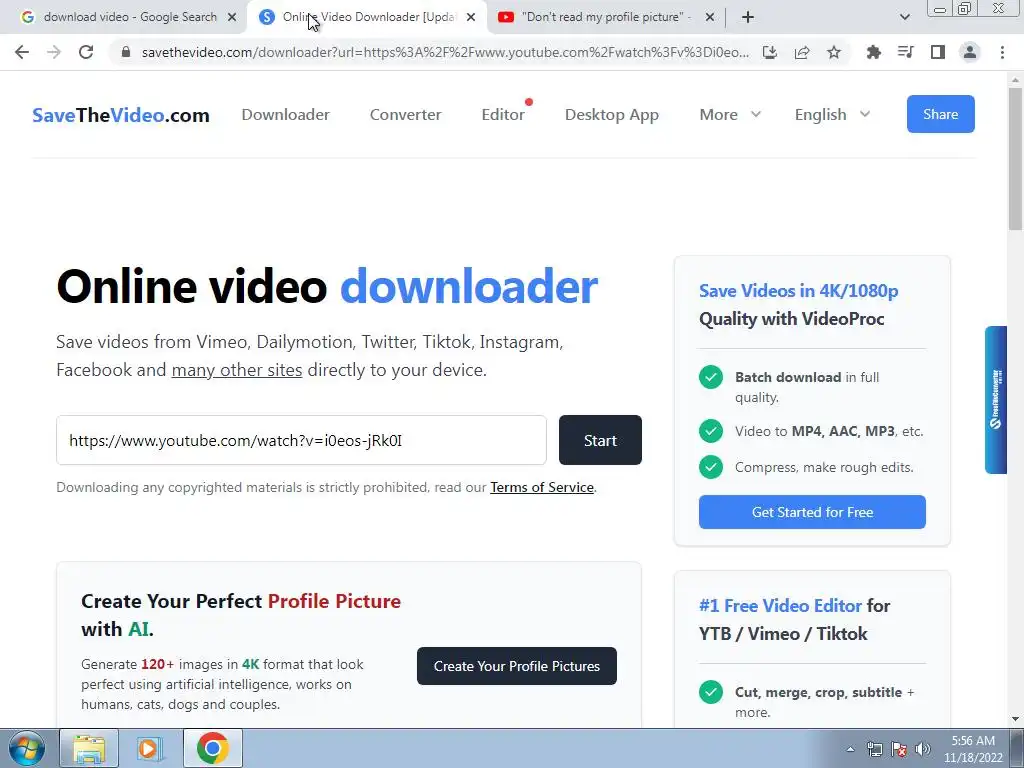Screen dimensions: 1024x768
Task: Click the Video to MP4 checkmark icon
Action: coord(711,431)
